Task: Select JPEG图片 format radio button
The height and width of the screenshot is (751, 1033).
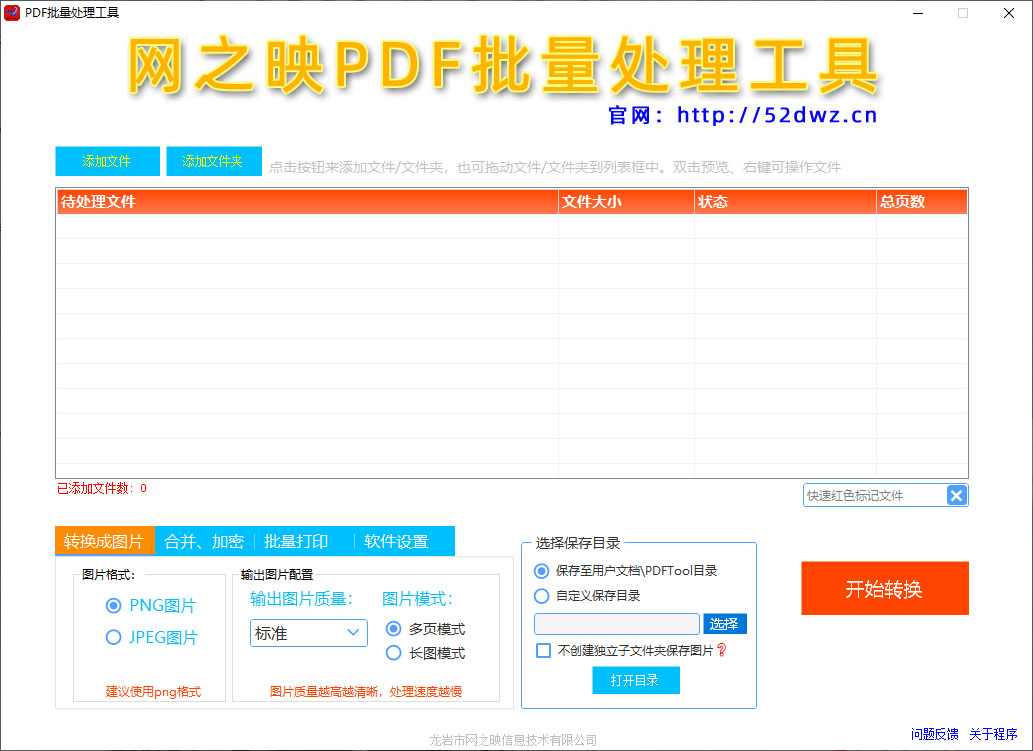Action: [x=113, y=637]
